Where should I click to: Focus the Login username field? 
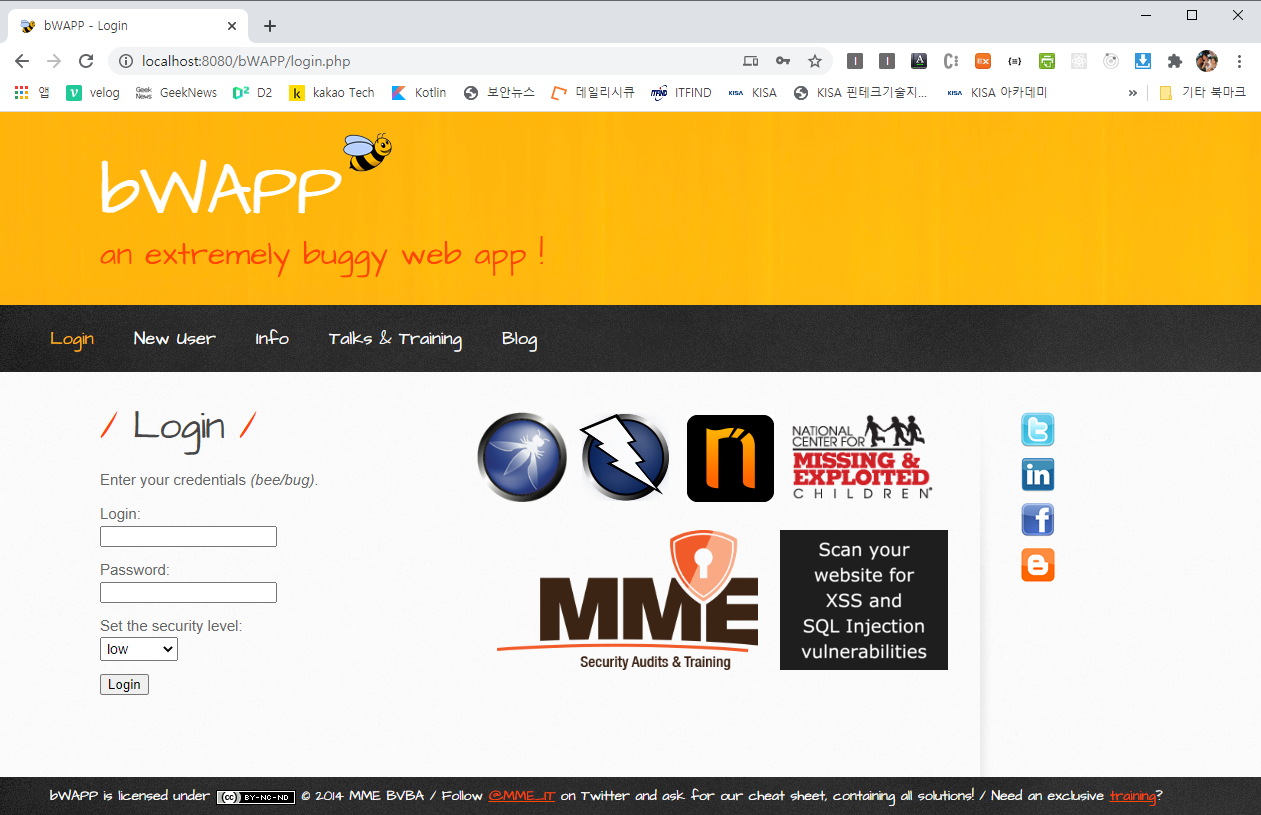188,537
